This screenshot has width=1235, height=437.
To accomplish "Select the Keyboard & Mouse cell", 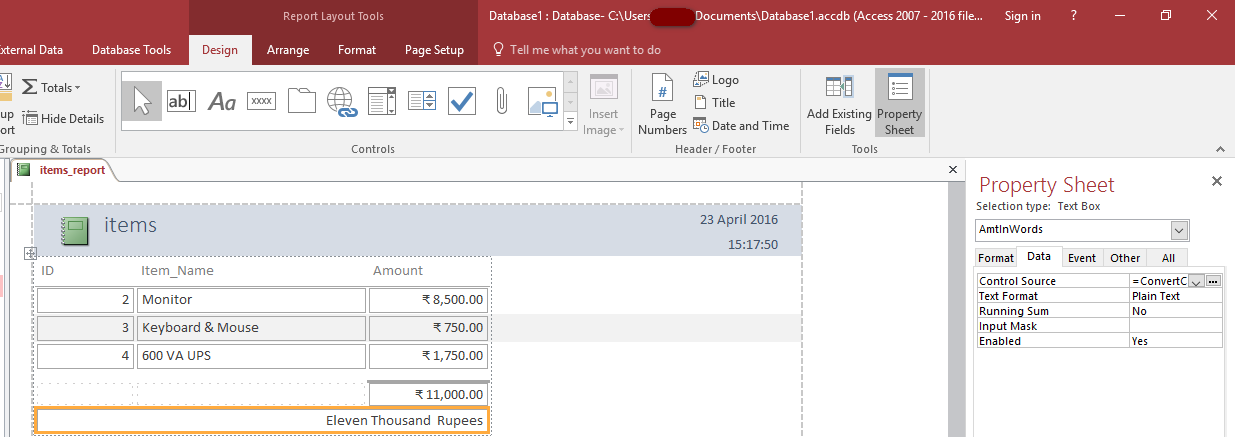I will 251,327.
